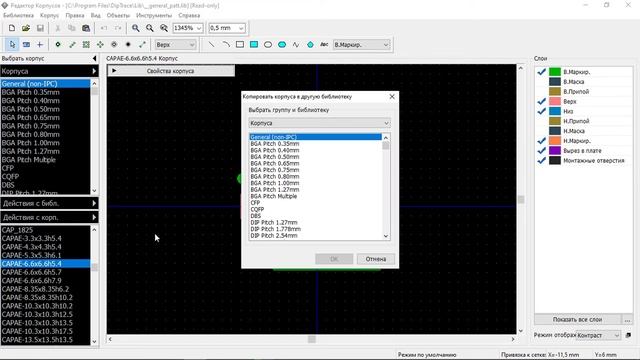Open the Вид menu
Screen dimensions: 640x360
(96, 15)
